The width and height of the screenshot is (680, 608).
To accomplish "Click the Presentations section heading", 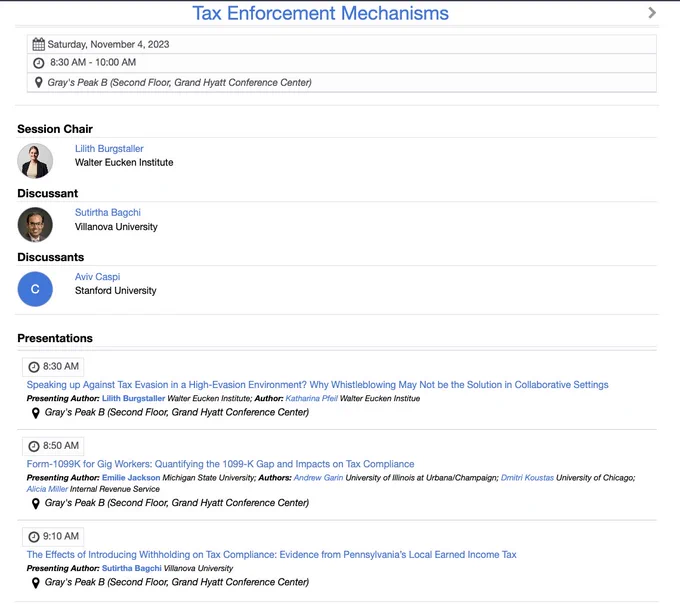I will point(55,338).
